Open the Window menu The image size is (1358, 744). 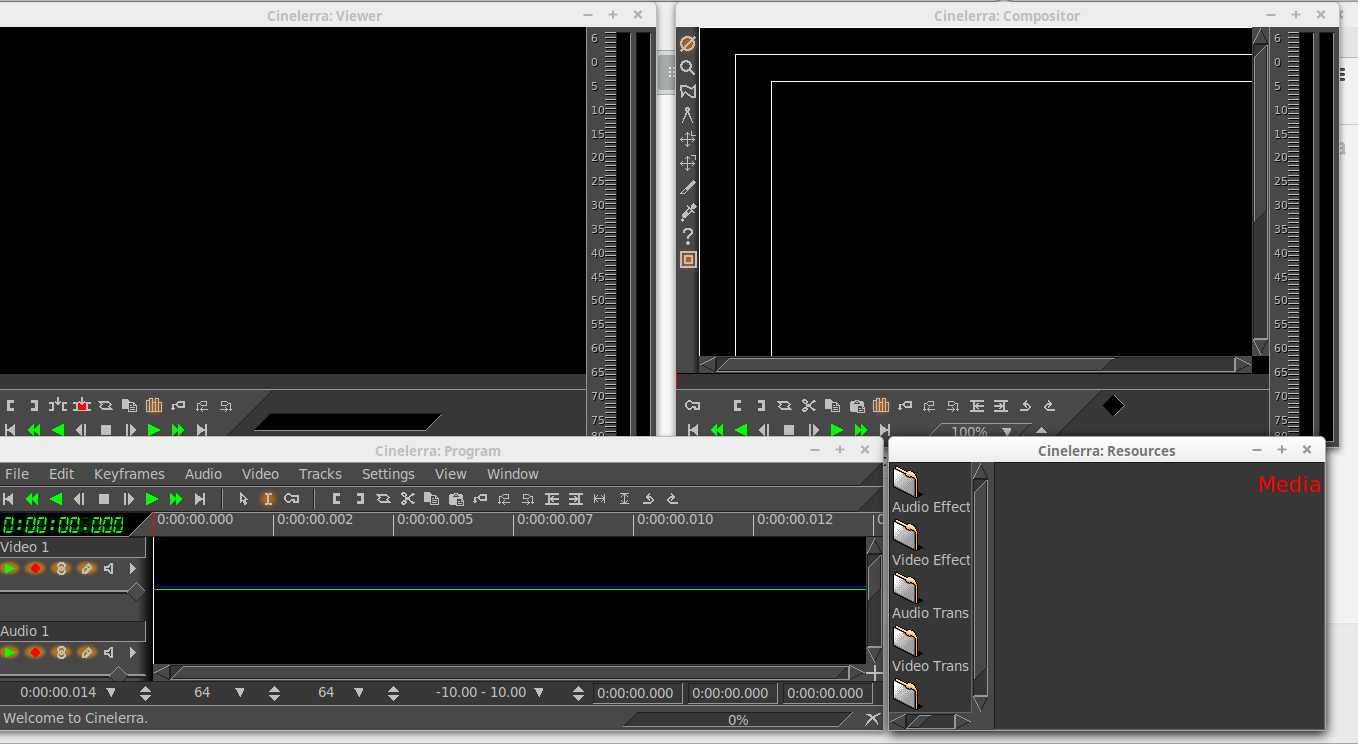point(513,474)
